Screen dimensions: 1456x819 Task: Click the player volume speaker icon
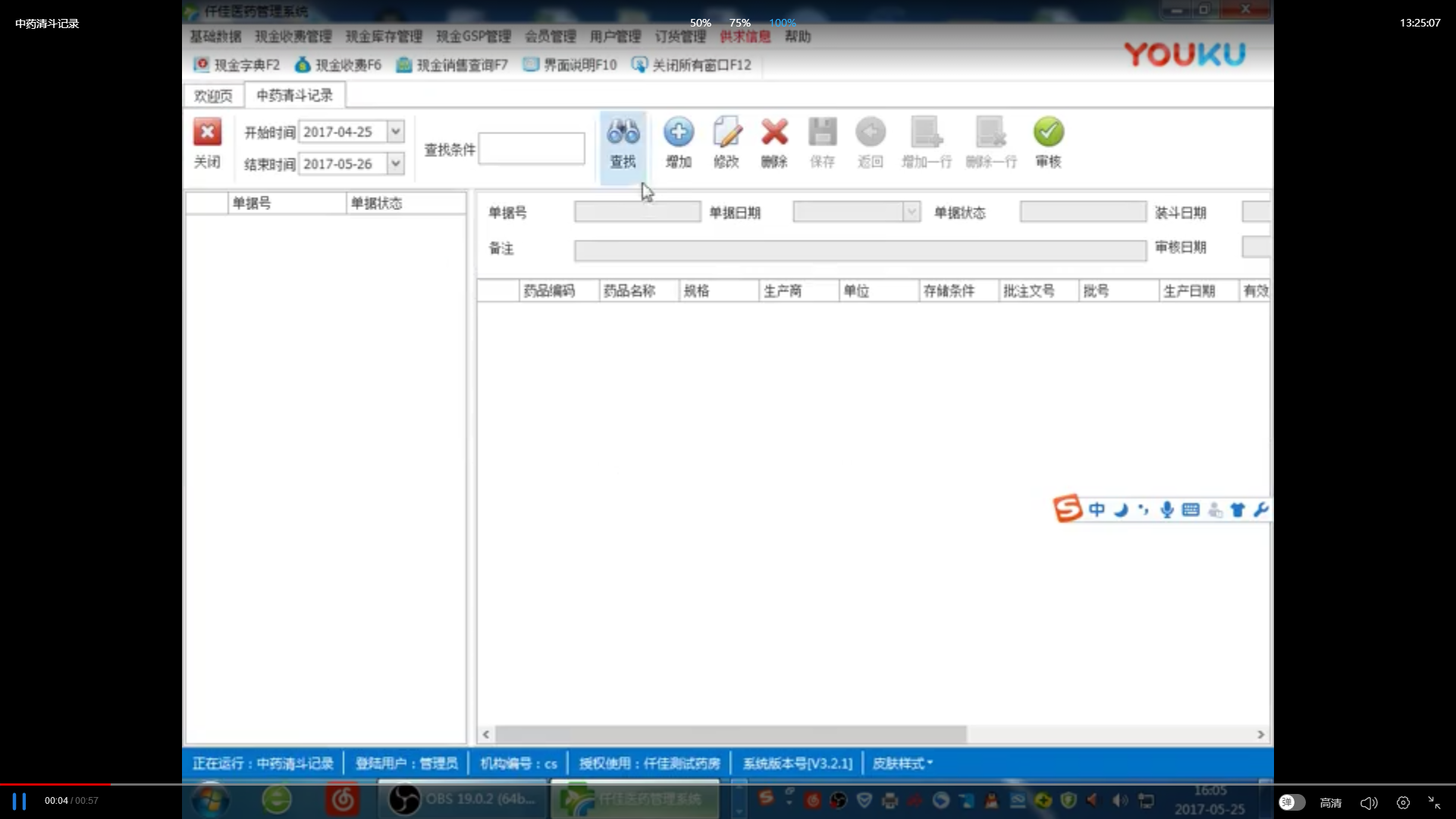(x=1369, y=802)
